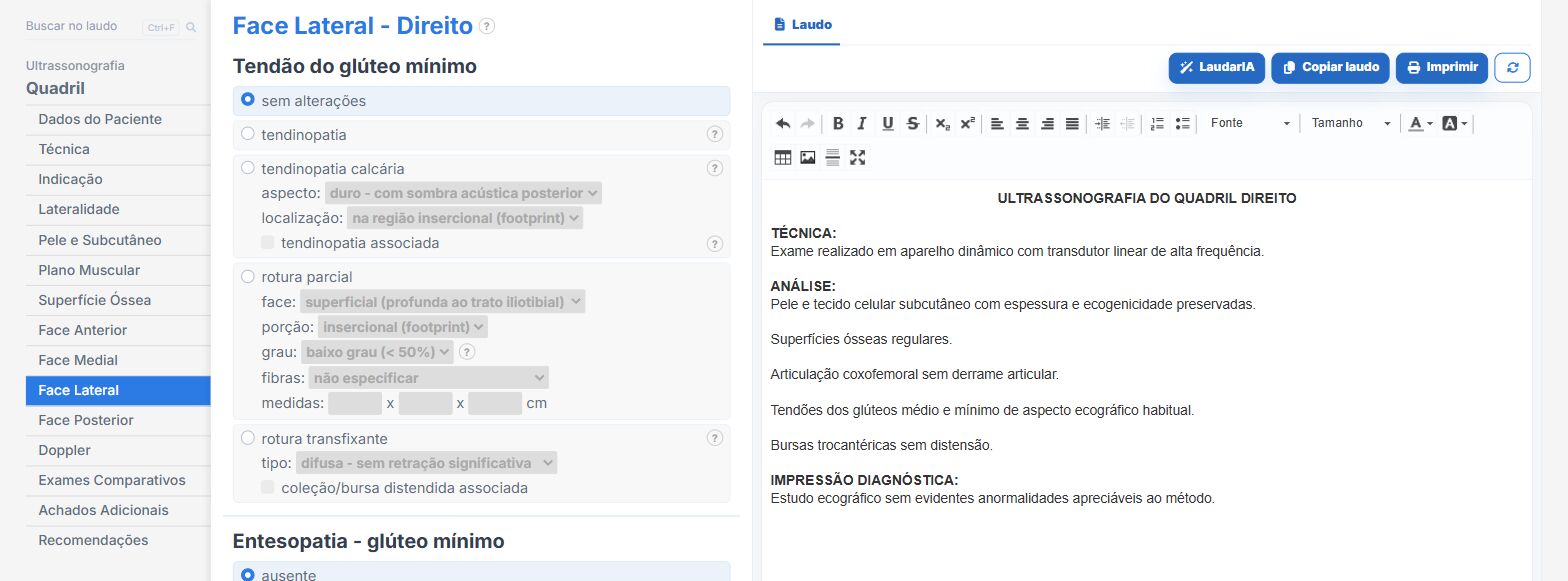Toggle italic formatting in the editor toolbar
The width and height of the screenshot is (1568, 581).
[862, 123]
